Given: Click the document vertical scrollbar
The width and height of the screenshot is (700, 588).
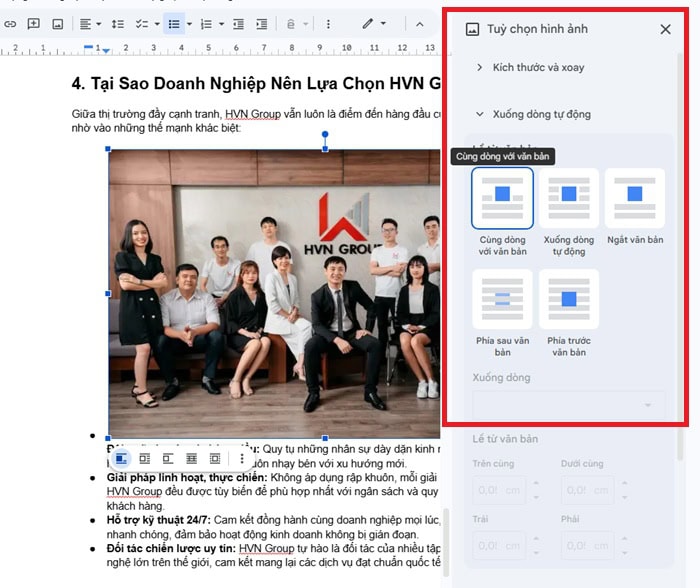Looking at the screenshot, I should click(445, 542).
